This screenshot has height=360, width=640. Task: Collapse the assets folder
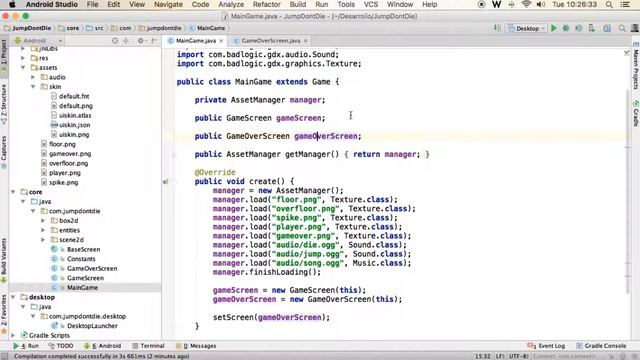[23, 67]
